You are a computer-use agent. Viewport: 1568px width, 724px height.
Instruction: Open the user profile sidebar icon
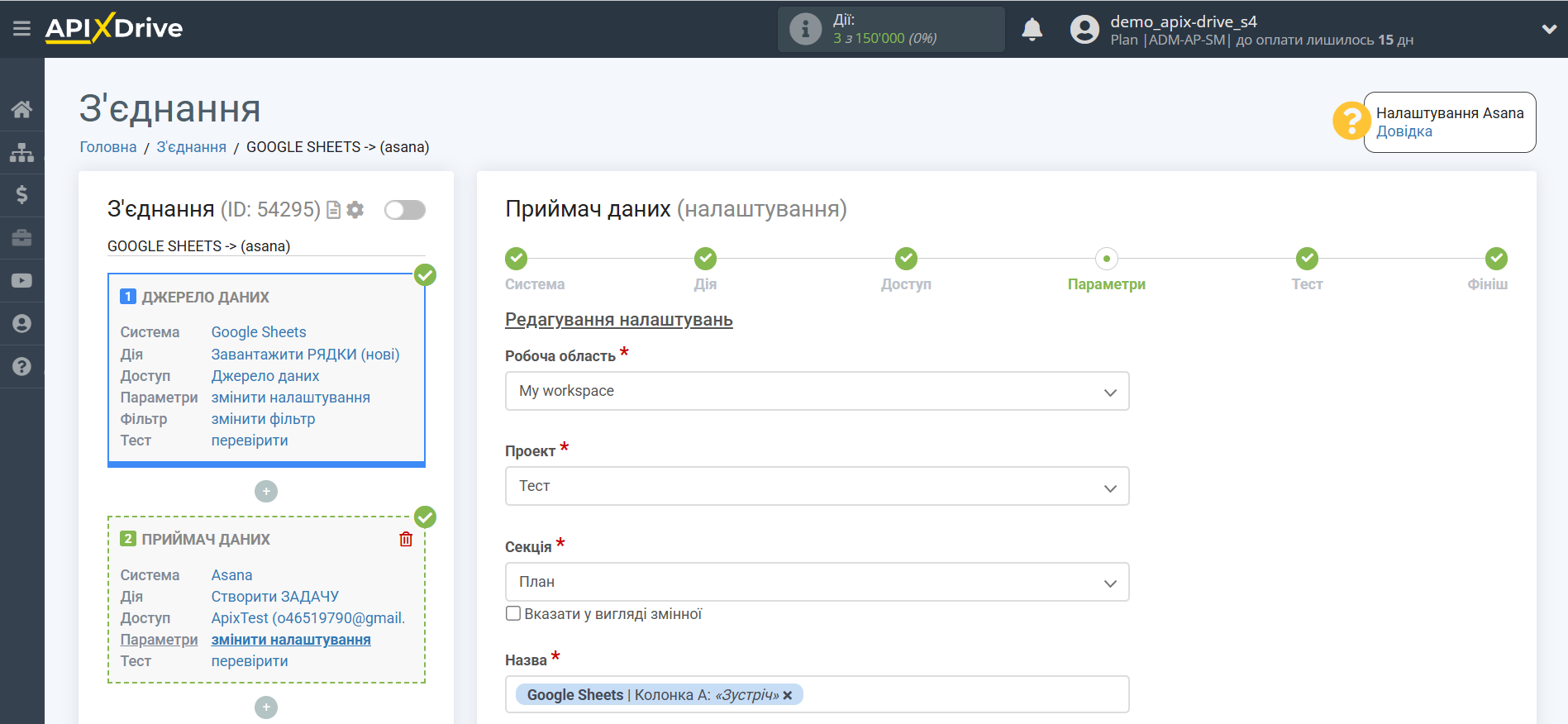pos(22,324)
